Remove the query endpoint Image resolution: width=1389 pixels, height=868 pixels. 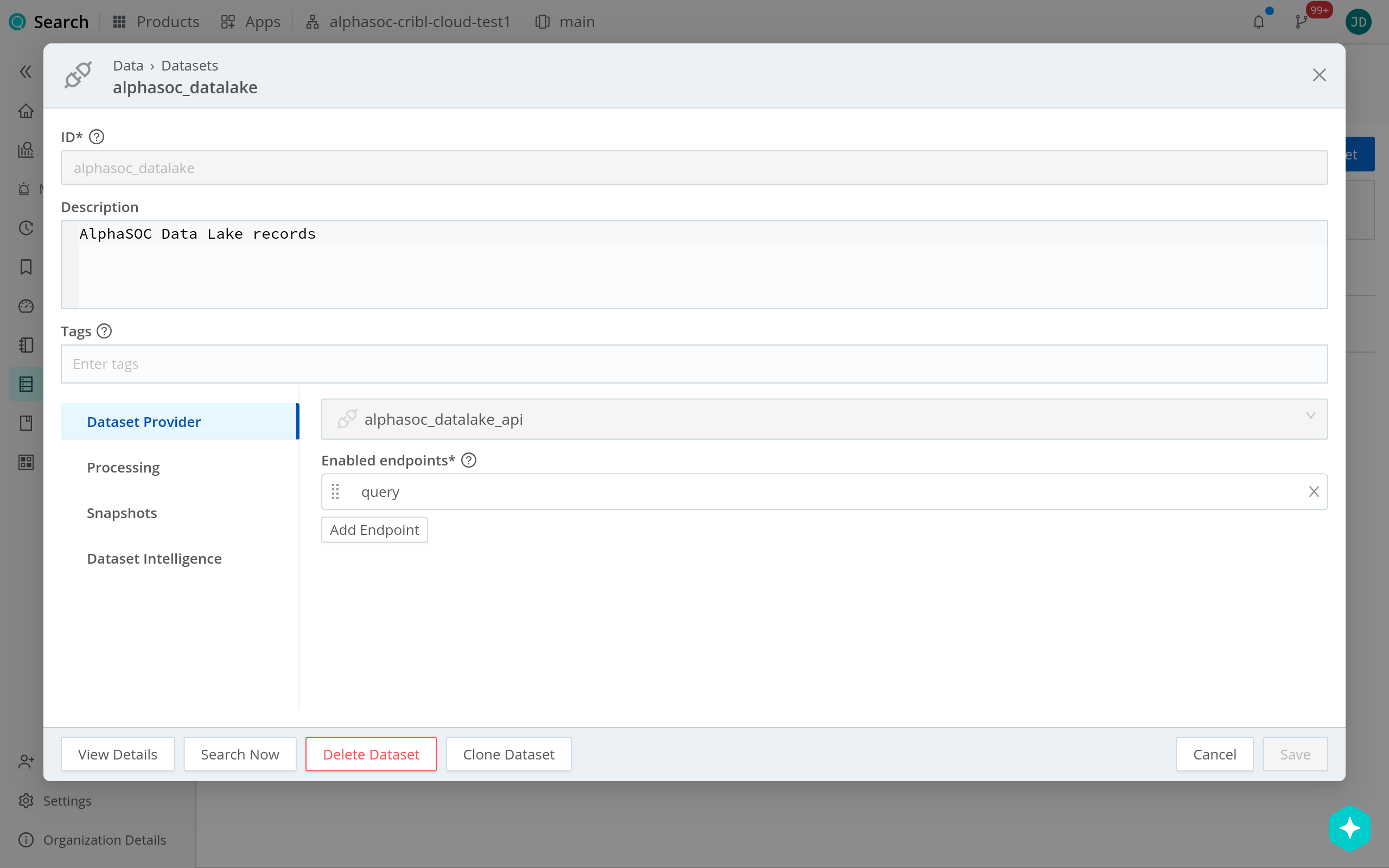point(1313,492)
